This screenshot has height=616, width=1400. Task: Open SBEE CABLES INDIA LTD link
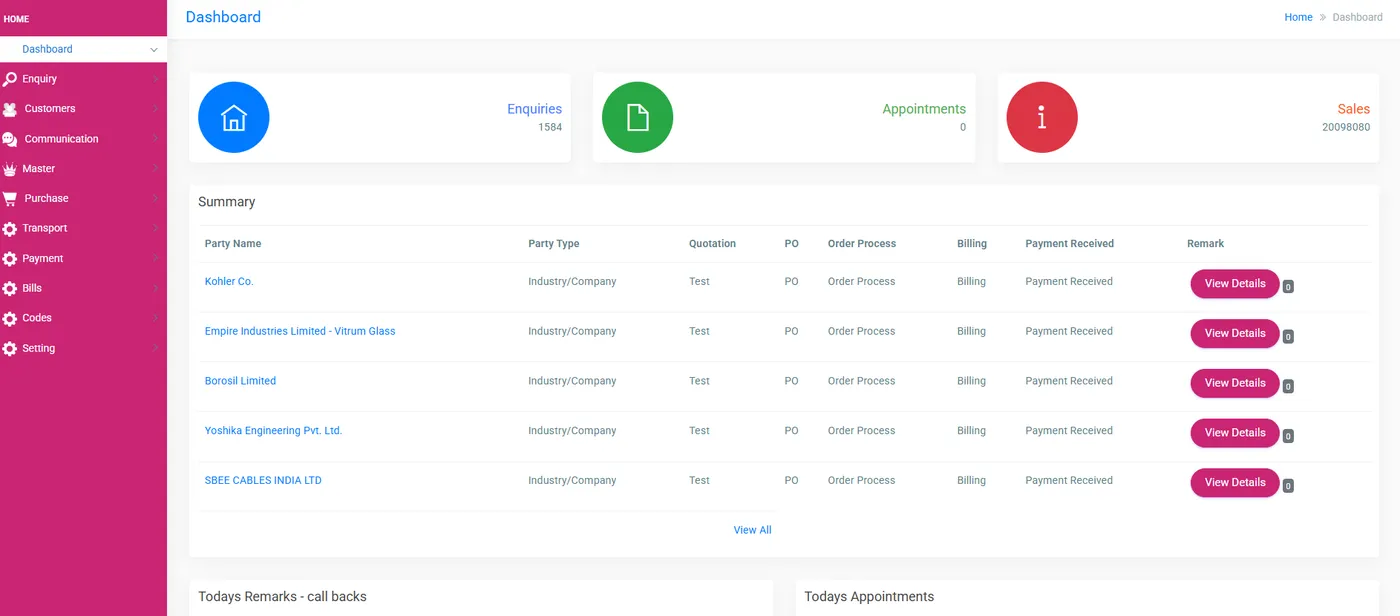click(263, 481)
